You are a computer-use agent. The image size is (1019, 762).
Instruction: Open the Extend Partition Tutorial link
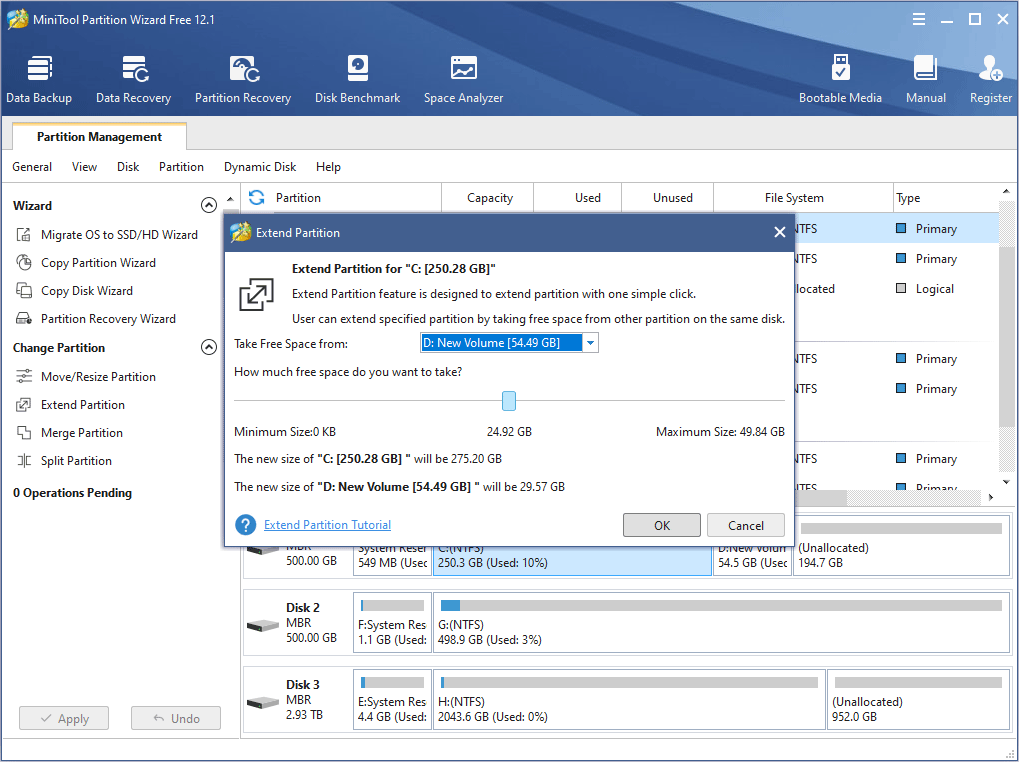pos(328,525)
